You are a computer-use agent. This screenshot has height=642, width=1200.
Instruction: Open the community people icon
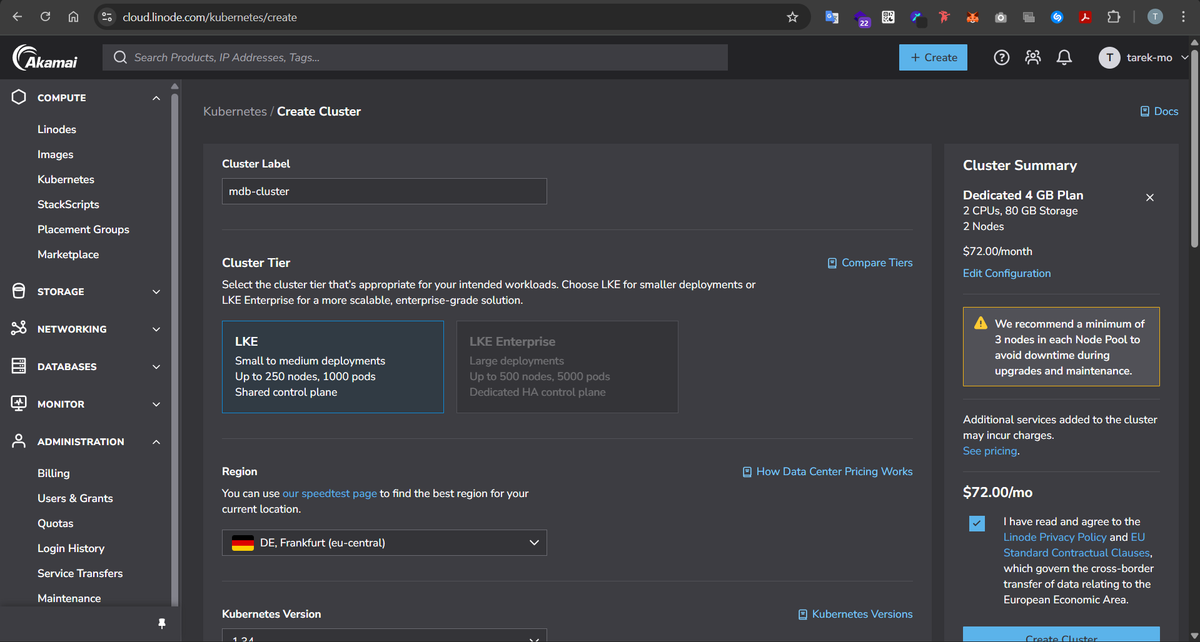pyautogui.click(x=1033, y=58)
